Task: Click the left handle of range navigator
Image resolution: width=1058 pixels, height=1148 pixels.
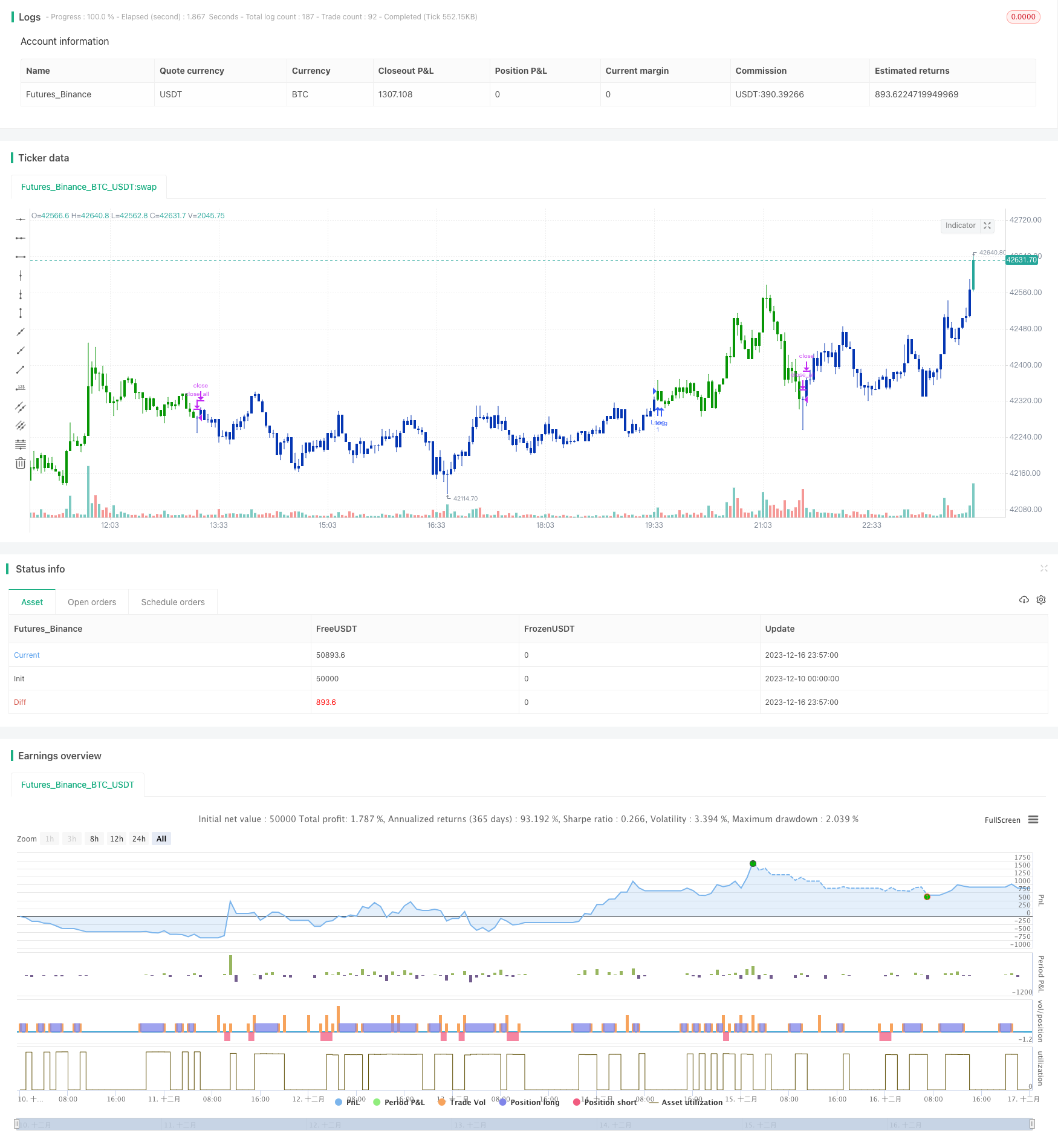Action: (x=17, y=1124)
